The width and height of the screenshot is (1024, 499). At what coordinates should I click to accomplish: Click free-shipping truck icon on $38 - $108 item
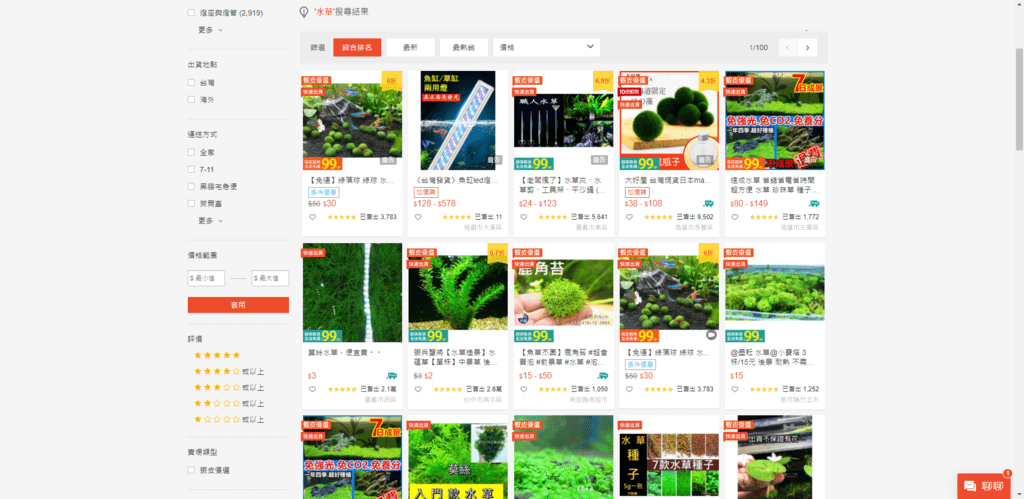click(708, 204)
